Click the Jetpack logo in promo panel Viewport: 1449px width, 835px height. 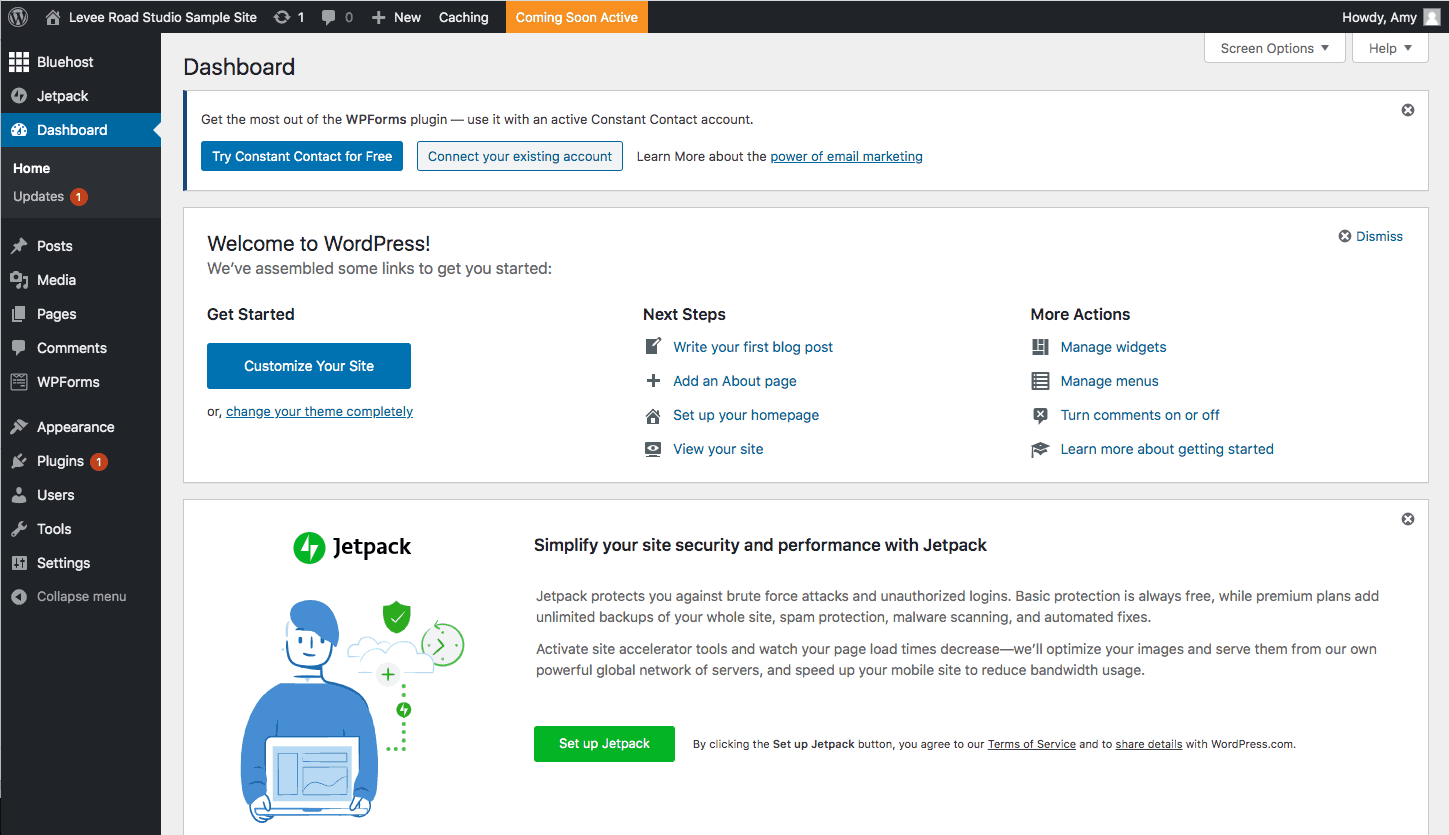[x=352, y=547]
